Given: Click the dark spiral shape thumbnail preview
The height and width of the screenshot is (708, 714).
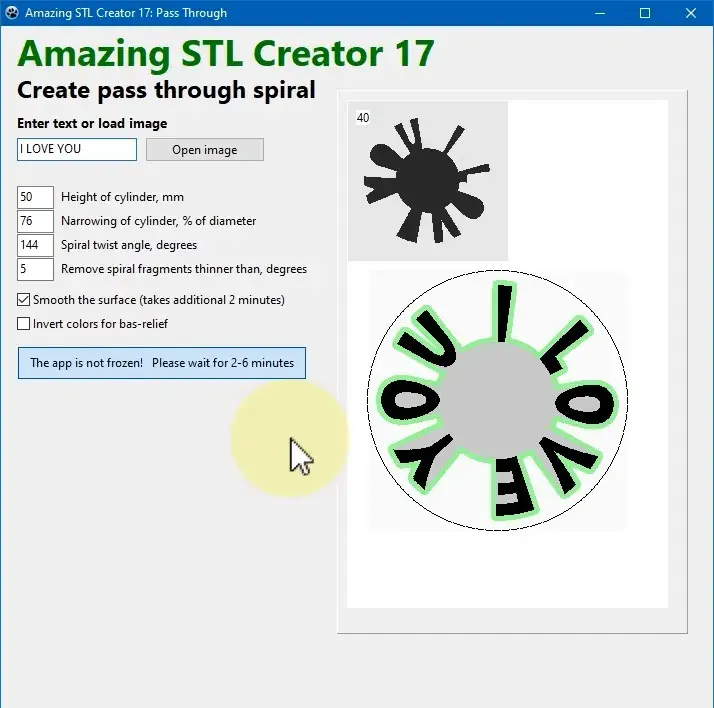Looking at the screenshot, I should pyautogui.click(x=428, y=181).
